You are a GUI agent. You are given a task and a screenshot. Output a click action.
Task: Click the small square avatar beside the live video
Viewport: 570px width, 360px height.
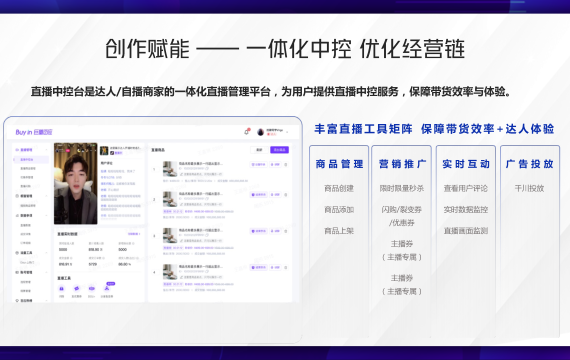(104, 151)
